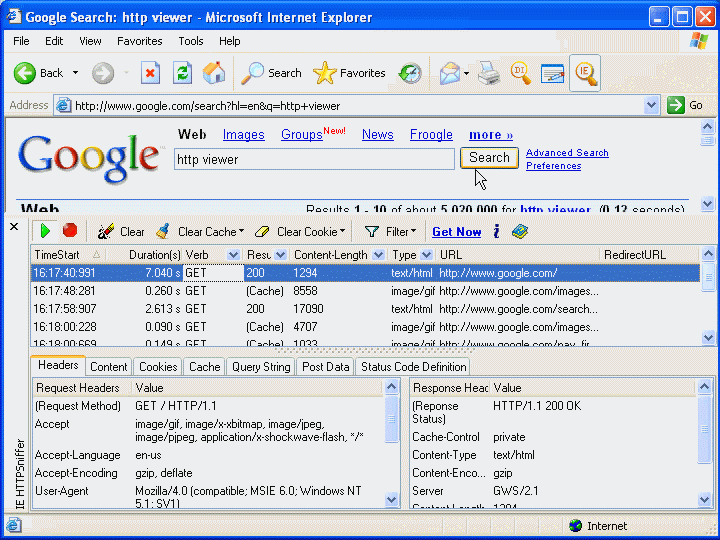The image size is (720, 540).
Task: Click the browser Refresh icon
Action: pos(182,73)
